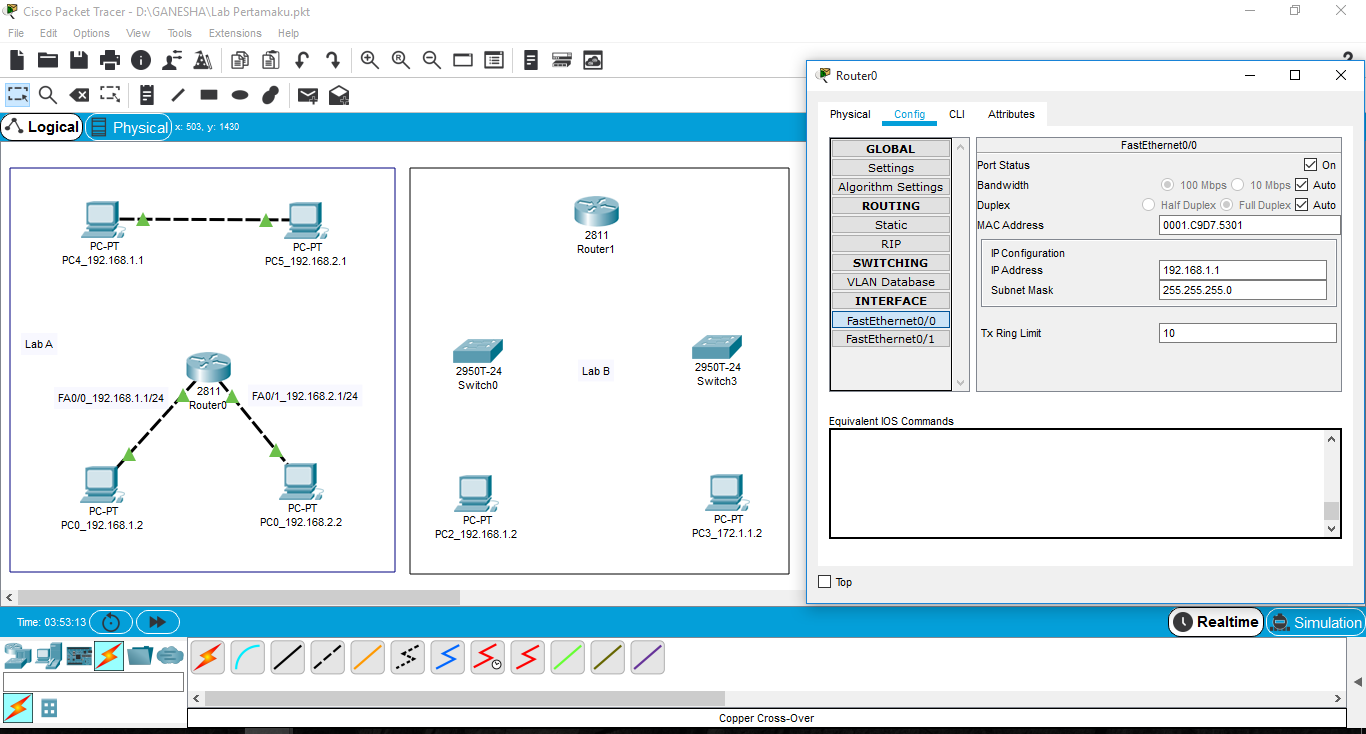Select the 10 Mbps radio button
Screen dimensions: 1366x734
(x=1237, y=185)
